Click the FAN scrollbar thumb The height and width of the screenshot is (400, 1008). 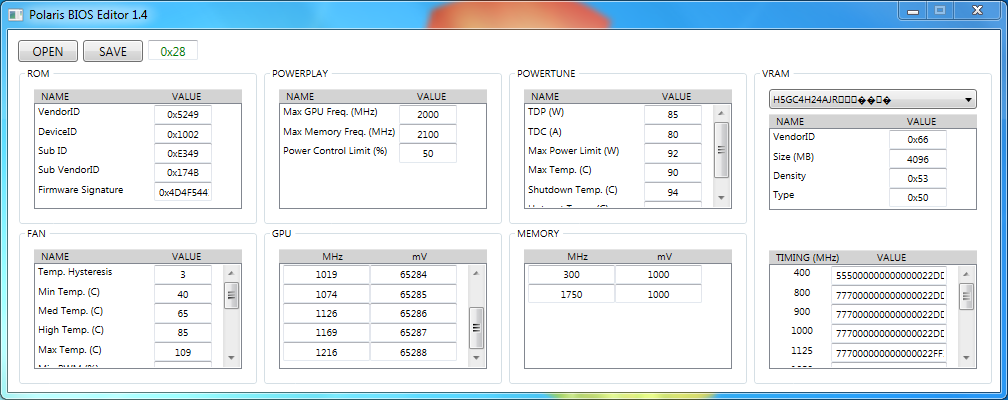click(x=231, y=296)
